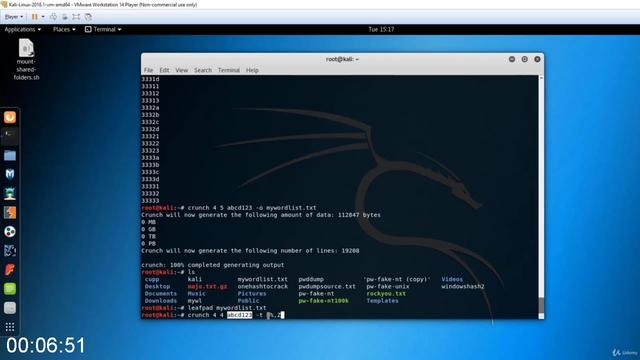Click windowshash2 in the ls output

click(x=462, y=287)
